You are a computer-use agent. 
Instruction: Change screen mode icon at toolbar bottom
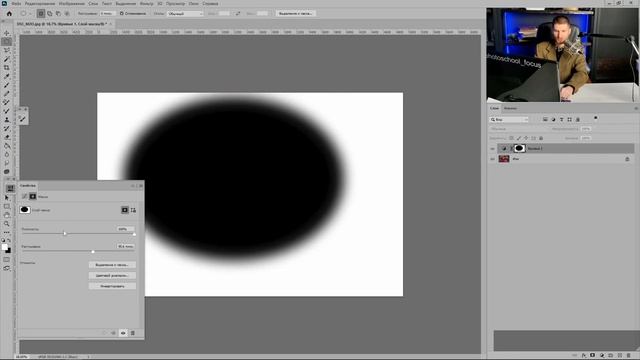7,268
